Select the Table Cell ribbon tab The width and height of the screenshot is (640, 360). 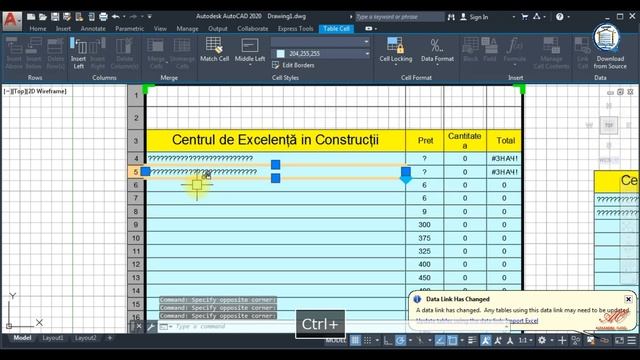tap(336, 29)
